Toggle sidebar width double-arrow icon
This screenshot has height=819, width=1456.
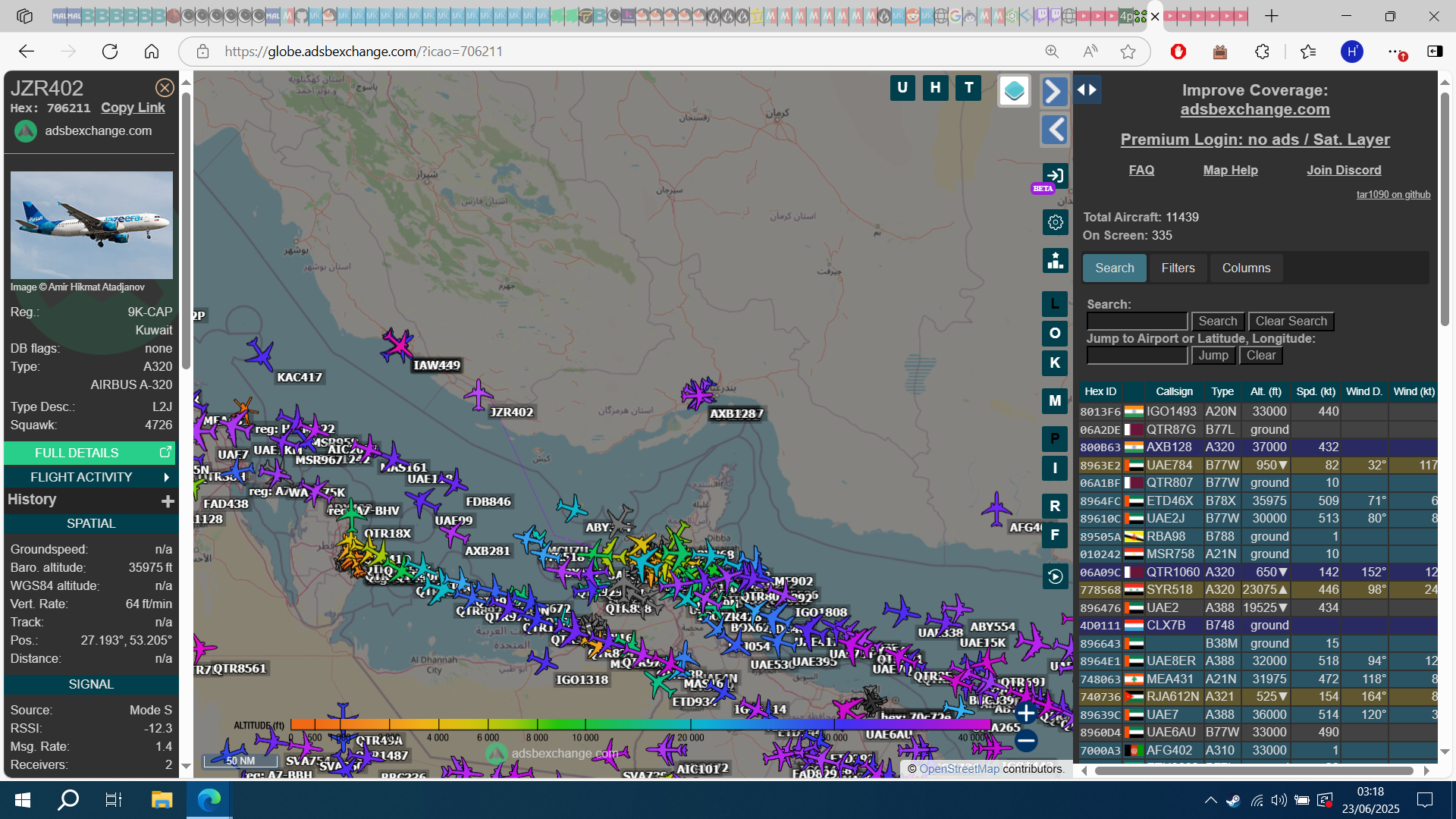[1087, 89]
